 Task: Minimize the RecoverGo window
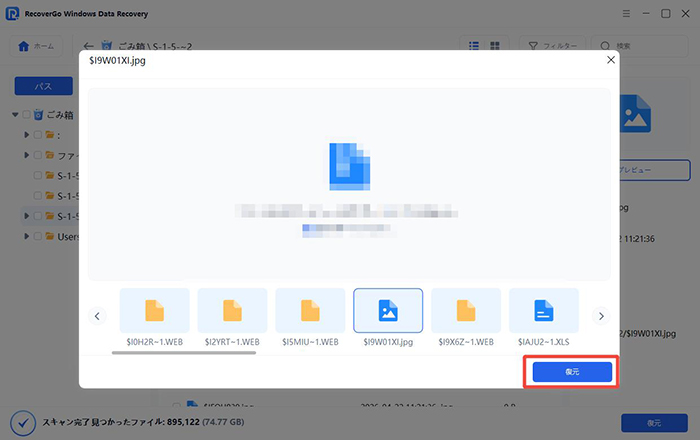646,14
